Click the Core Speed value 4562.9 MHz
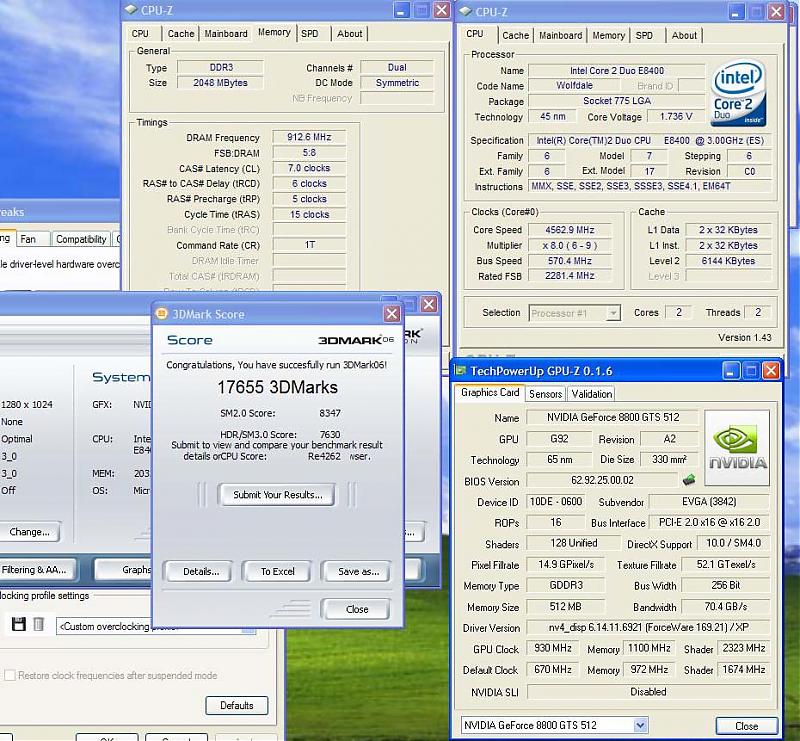This screenshot has height=741, width=800. click(569, 230)
